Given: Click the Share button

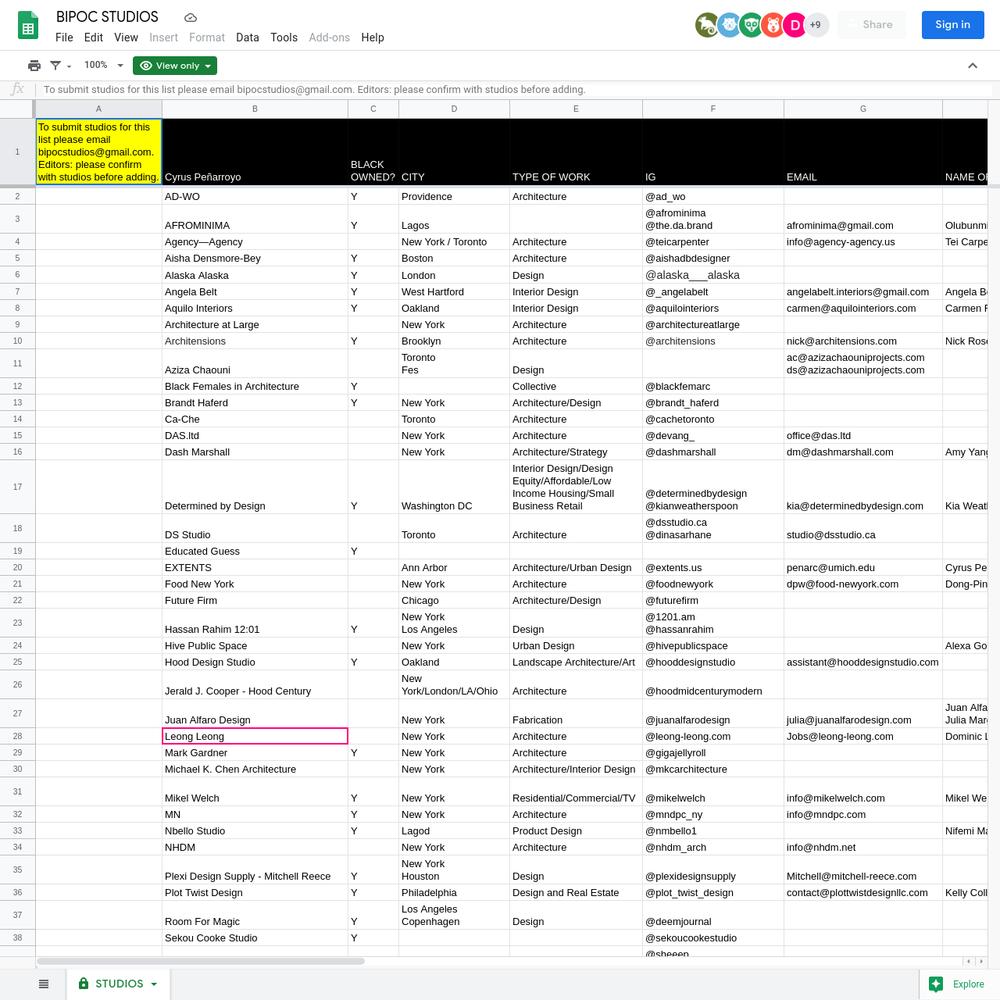Looking at the screenshot, I should pos(872,25).
